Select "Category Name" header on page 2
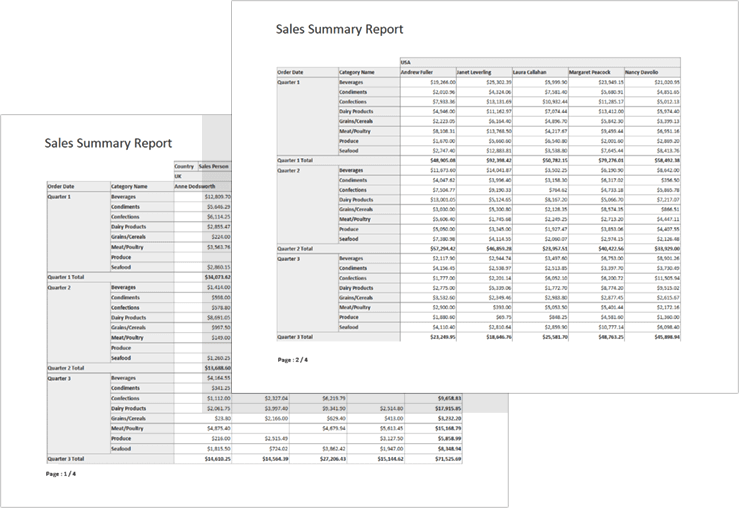The image size is (739, 508). 369,72
